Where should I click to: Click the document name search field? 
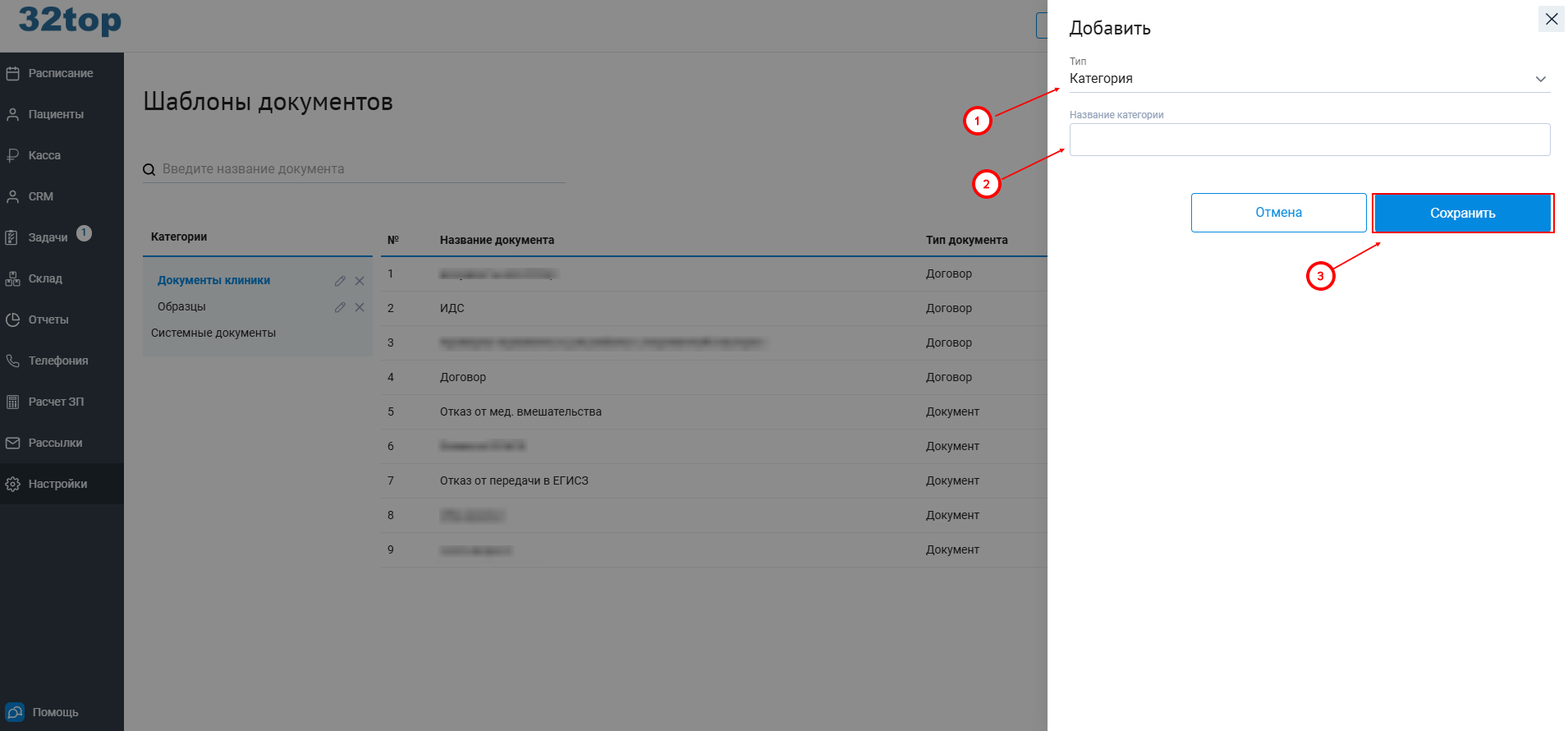(361, 169)
